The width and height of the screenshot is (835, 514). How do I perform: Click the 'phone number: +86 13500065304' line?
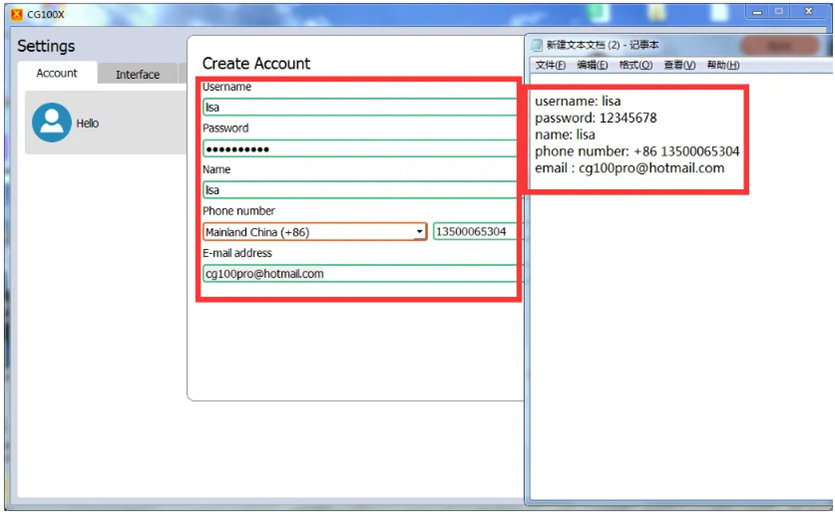(x=637, y=151)
